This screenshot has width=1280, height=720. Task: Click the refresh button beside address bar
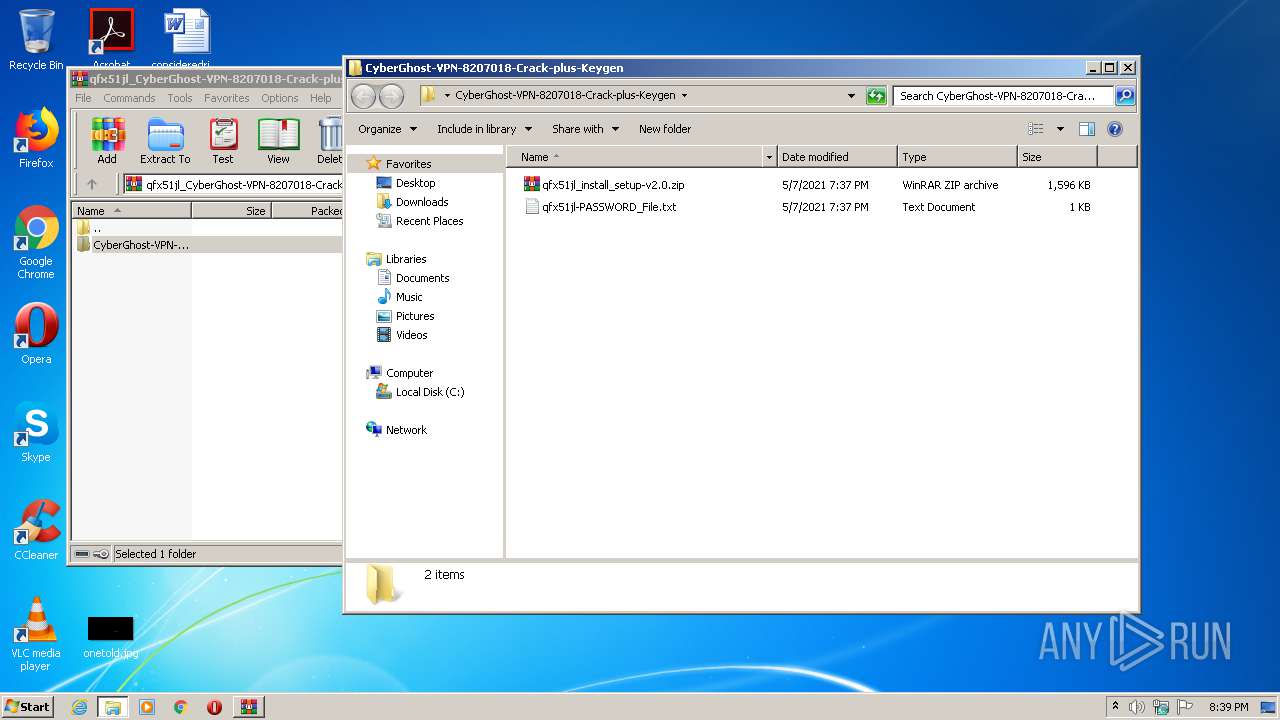point(876,96)
